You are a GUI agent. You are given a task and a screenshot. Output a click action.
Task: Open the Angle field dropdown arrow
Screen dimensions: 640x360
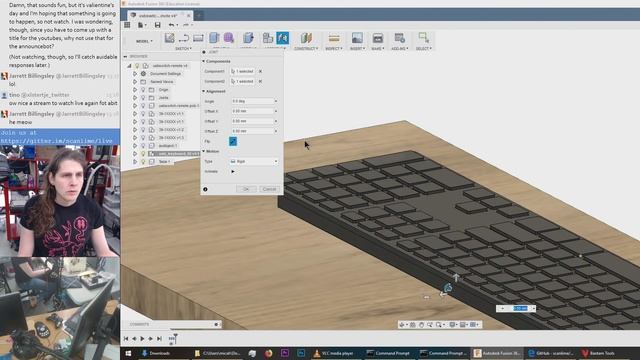[x=276, y=101]
